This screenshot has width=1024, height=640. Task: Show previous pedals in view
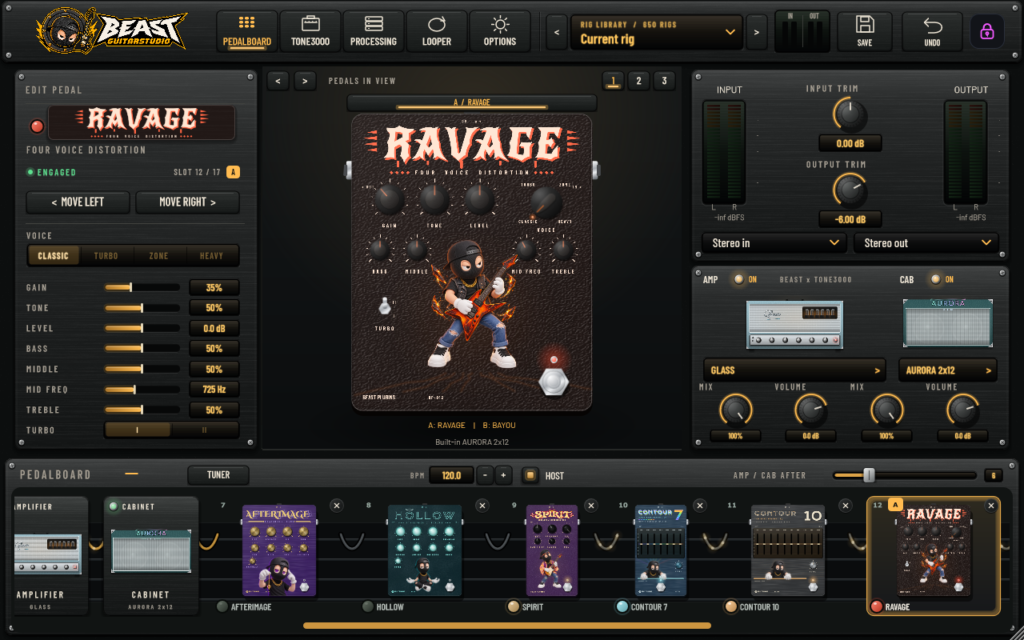click(278, 81)
